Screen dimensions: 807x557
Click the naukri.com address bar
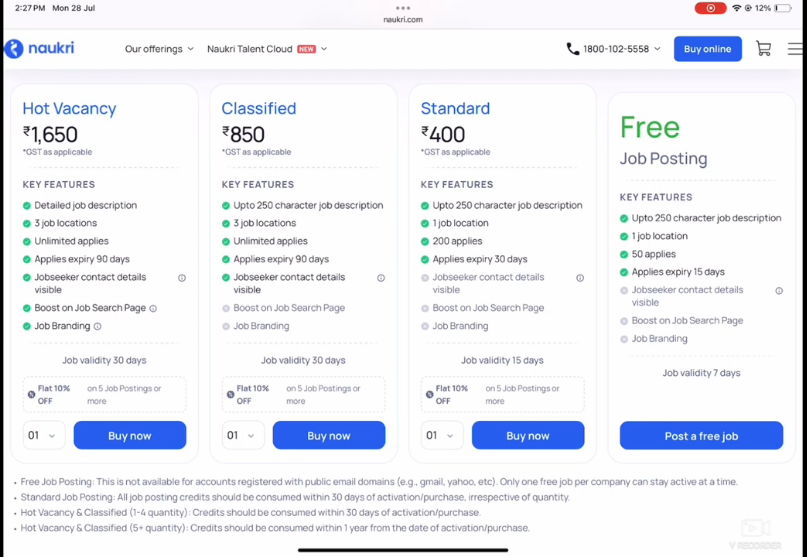[x=403, y=19]
